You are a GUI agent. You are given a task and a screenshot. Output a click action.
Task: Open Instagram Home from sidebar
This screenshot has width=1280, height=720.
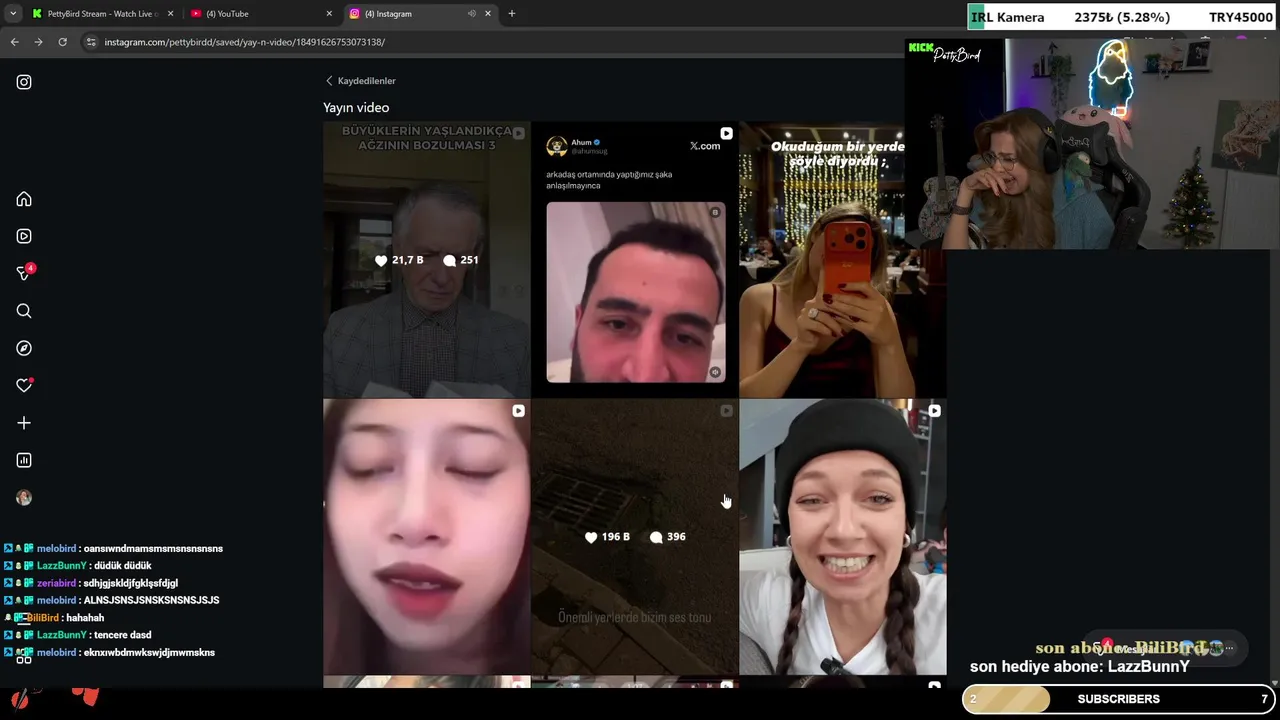pyautogui.click(x=24, y=199)
